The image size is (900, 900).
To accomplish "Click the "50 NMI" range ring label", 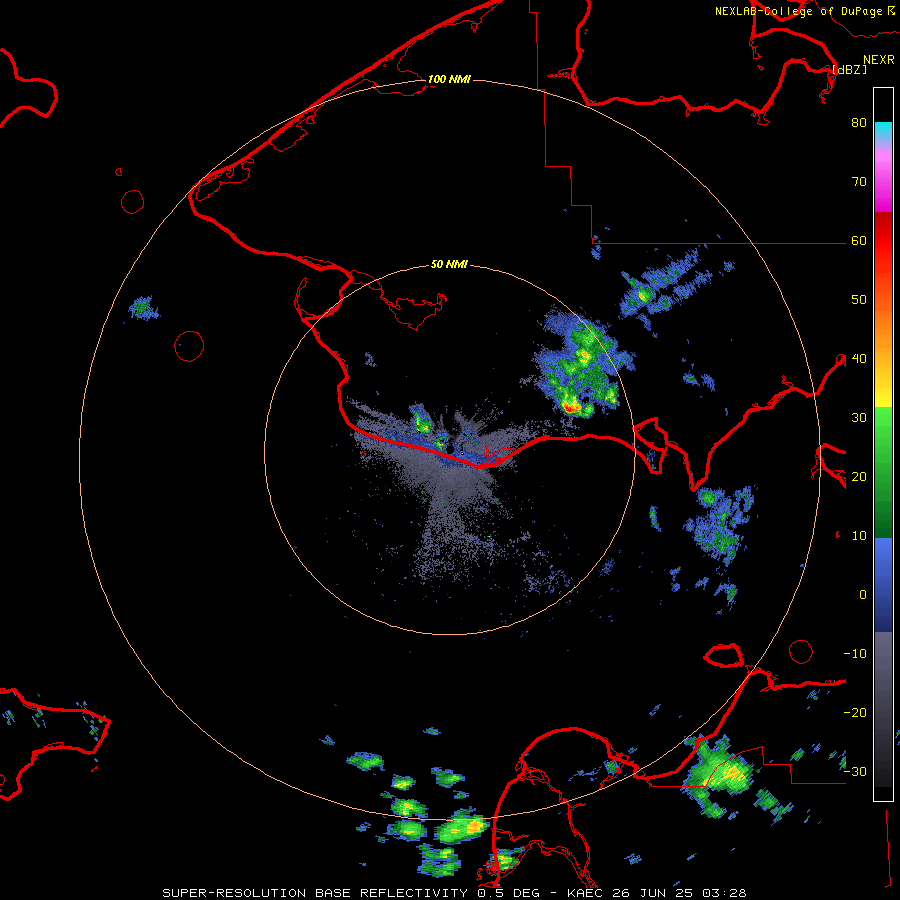I will [x=449, y=265].
